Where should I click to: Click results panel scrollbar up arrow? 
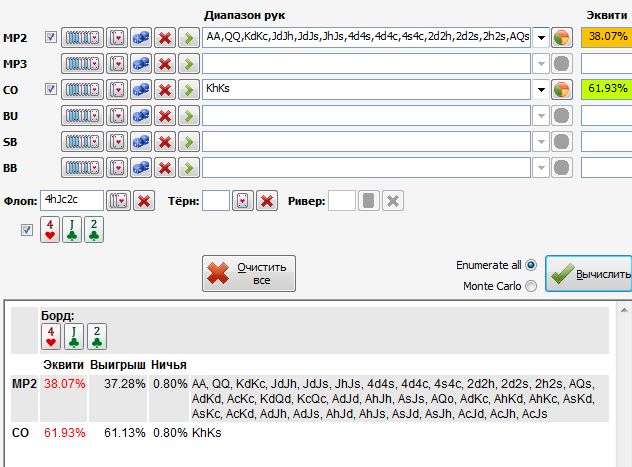tap(624, 310)
